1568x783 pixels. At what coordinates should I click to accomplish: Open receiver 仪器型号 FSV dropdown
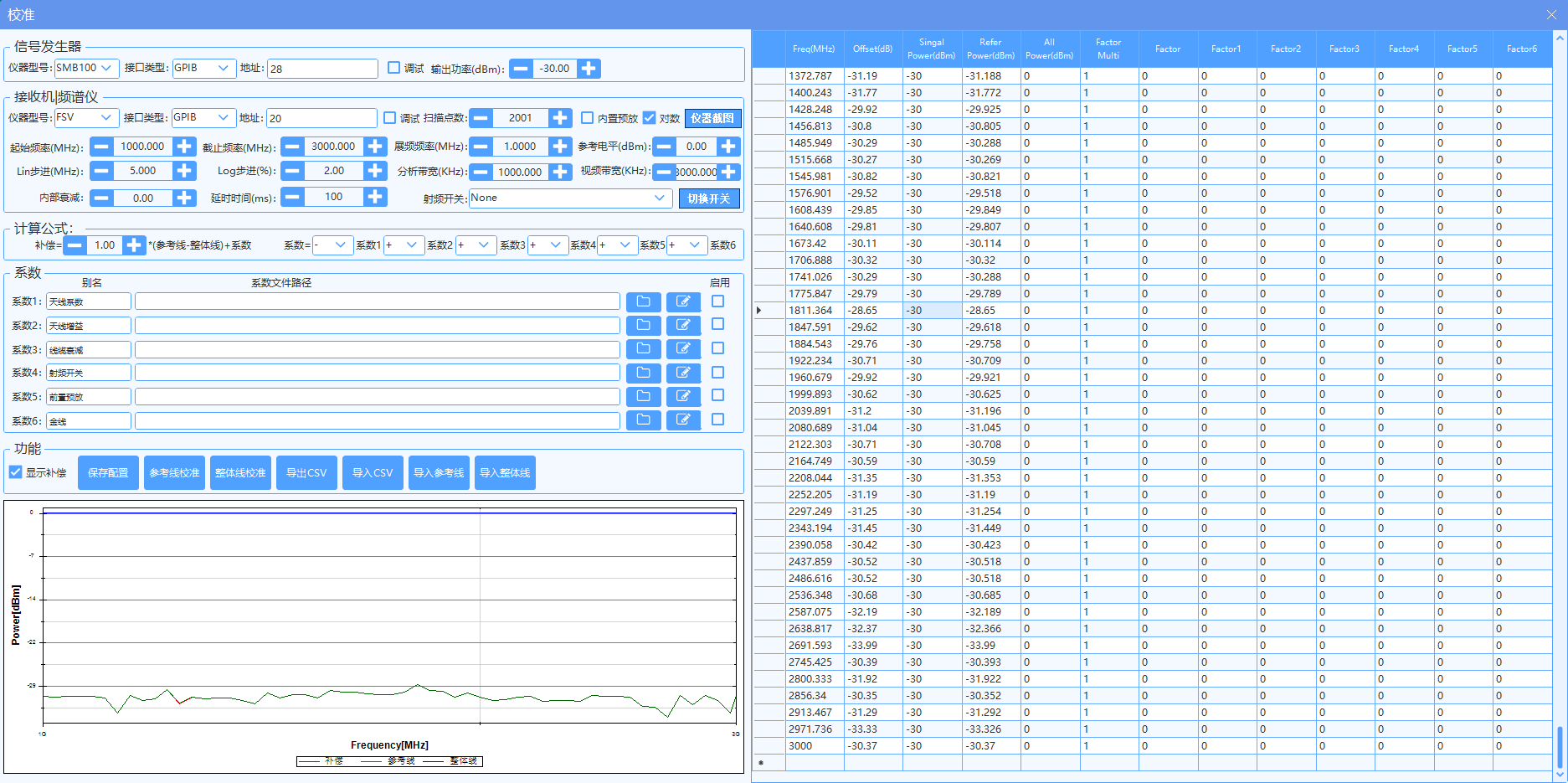(85, 117)
